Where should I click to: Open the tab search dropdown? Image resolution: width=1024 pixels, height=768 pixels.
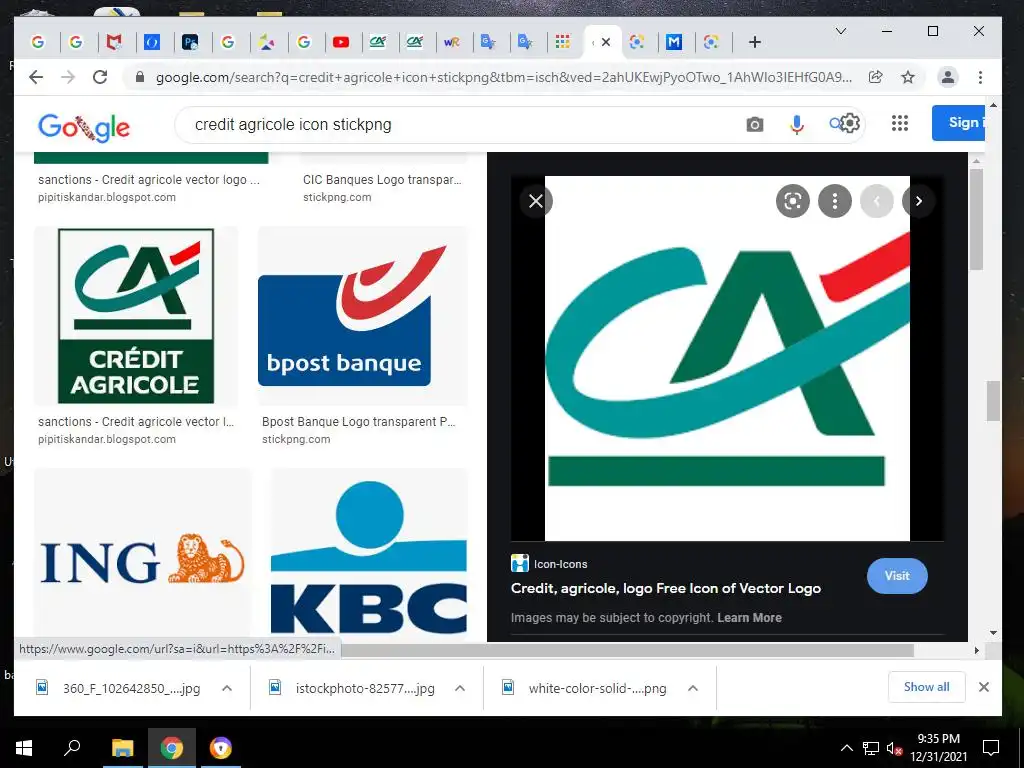click(841, 31)
